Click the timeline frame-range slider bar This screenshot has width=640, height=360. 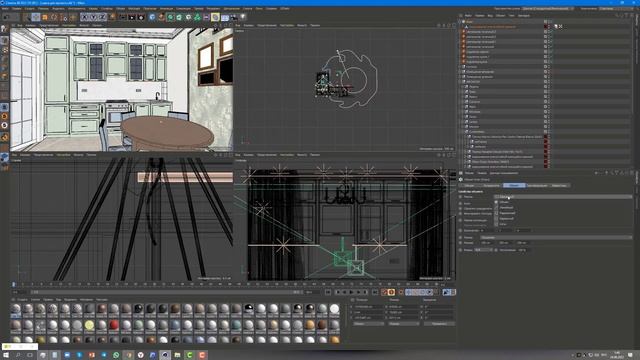coord(166,292)
